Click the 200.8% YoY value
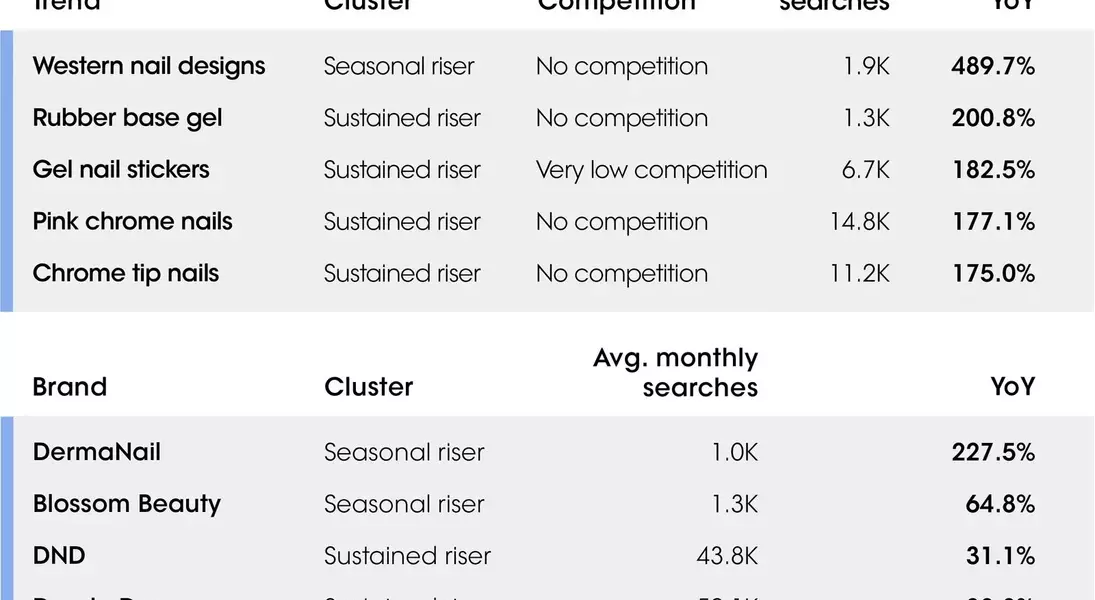1095x600 pixels. click(x=993, y=118)
